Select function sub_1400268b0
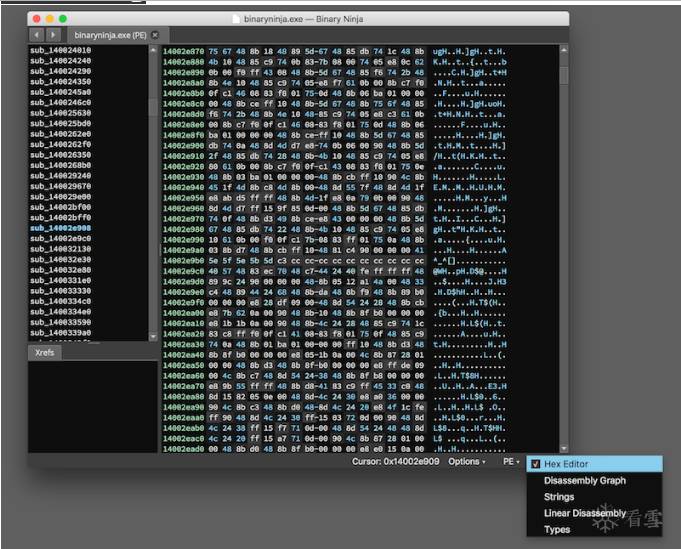This screenshot has width=681, height=549. 60,165
